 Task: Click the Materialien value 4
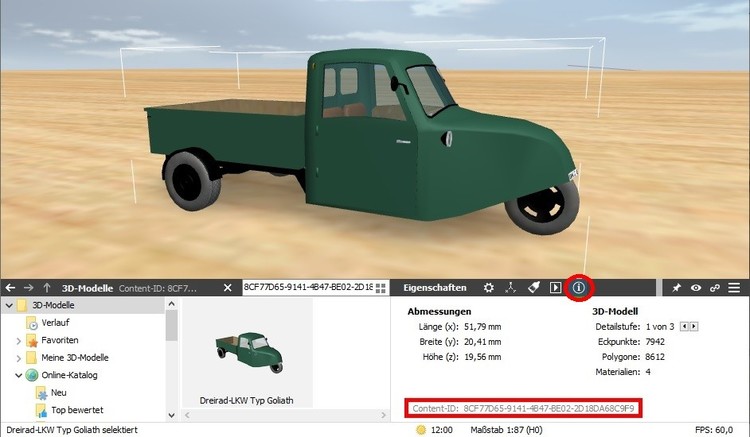tap(648, 371)
